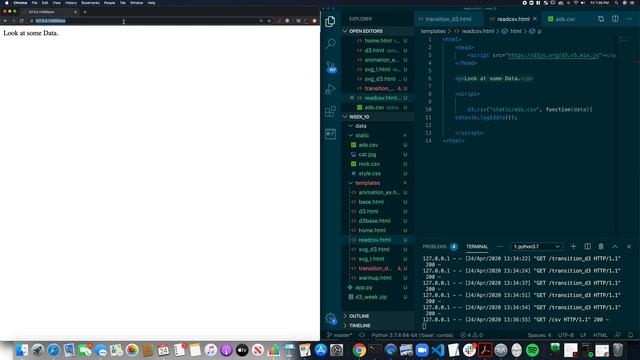Open d3_week.zip in the explorer tree
This screenshot has height=360, width=640.
[x=371, y=297]
